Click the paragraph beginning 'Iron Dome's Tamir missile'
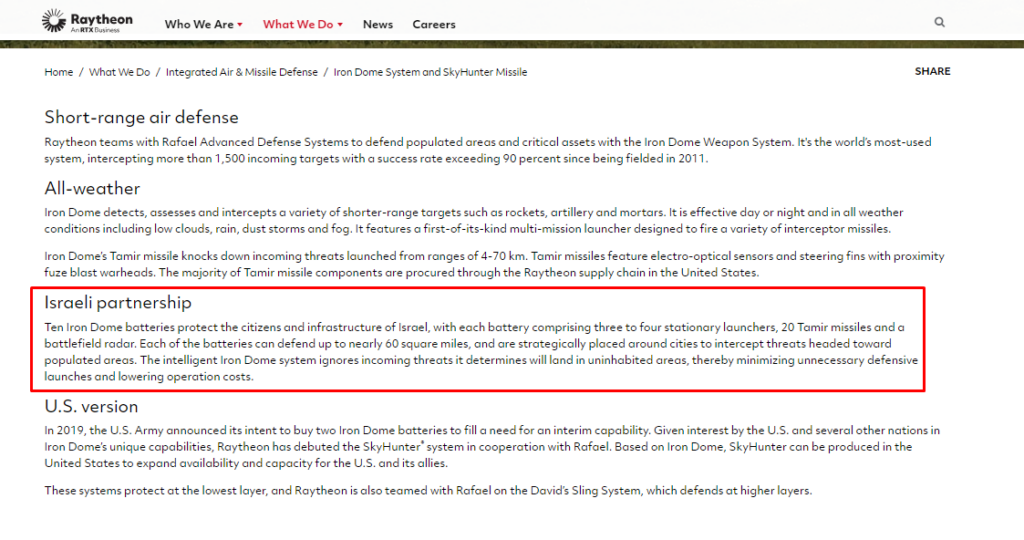The height and width of the screenshot is (540, 1024). 494,264
